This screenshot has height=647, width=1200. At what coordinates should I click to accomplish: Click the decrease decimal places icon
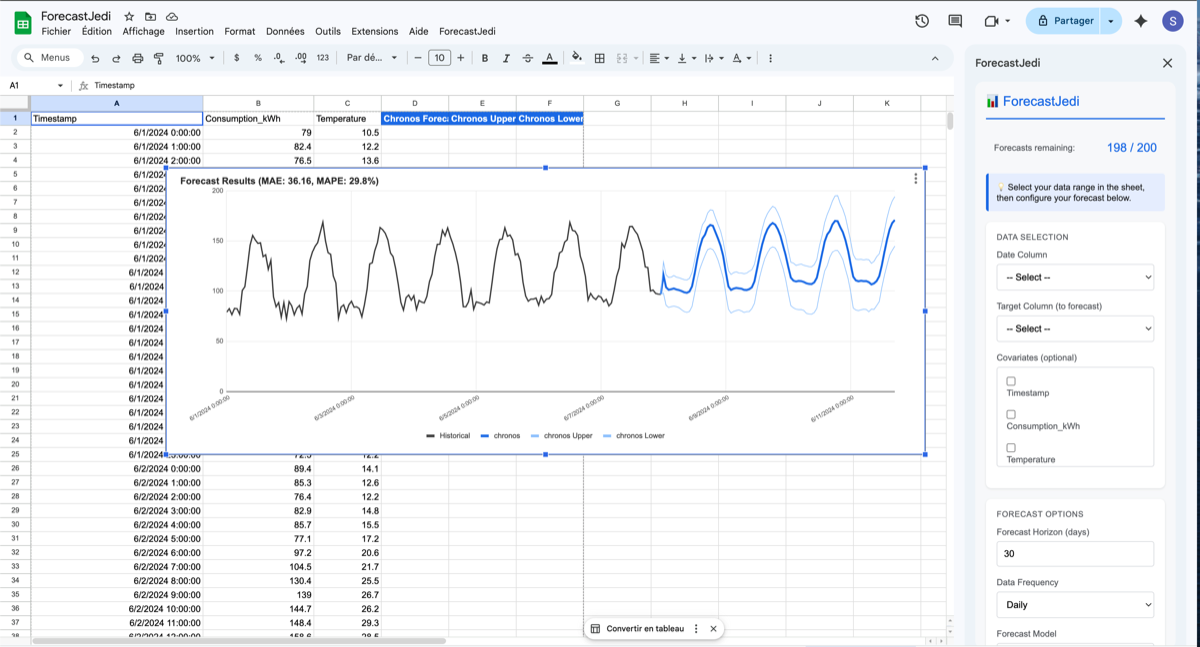(x=278, y=58)
